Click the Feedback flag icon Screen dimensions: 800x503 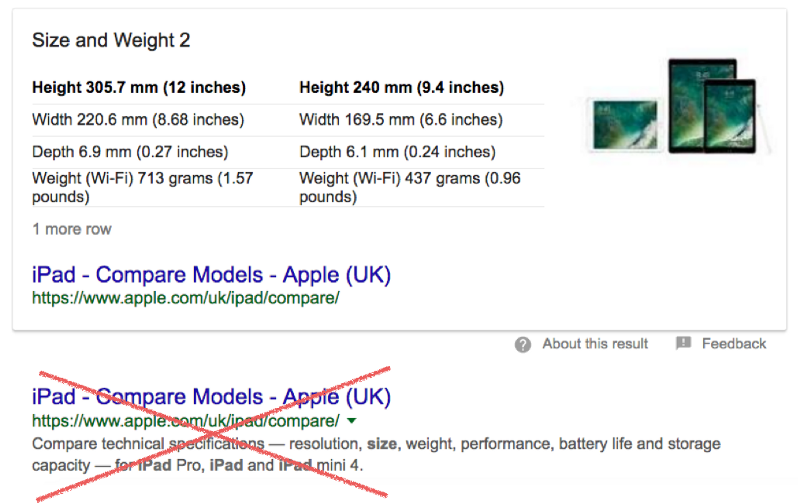[683, 343]
